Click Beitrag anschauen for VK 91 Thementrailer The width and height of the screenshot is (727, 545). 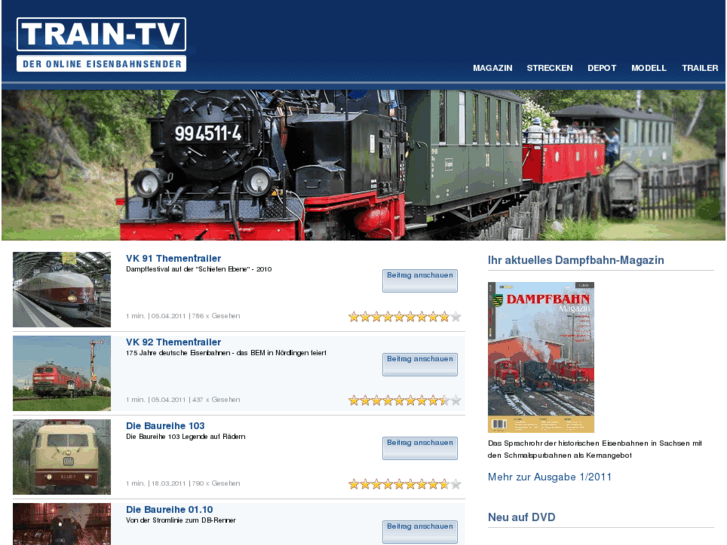pyautogui.click(x=420, y=281)
